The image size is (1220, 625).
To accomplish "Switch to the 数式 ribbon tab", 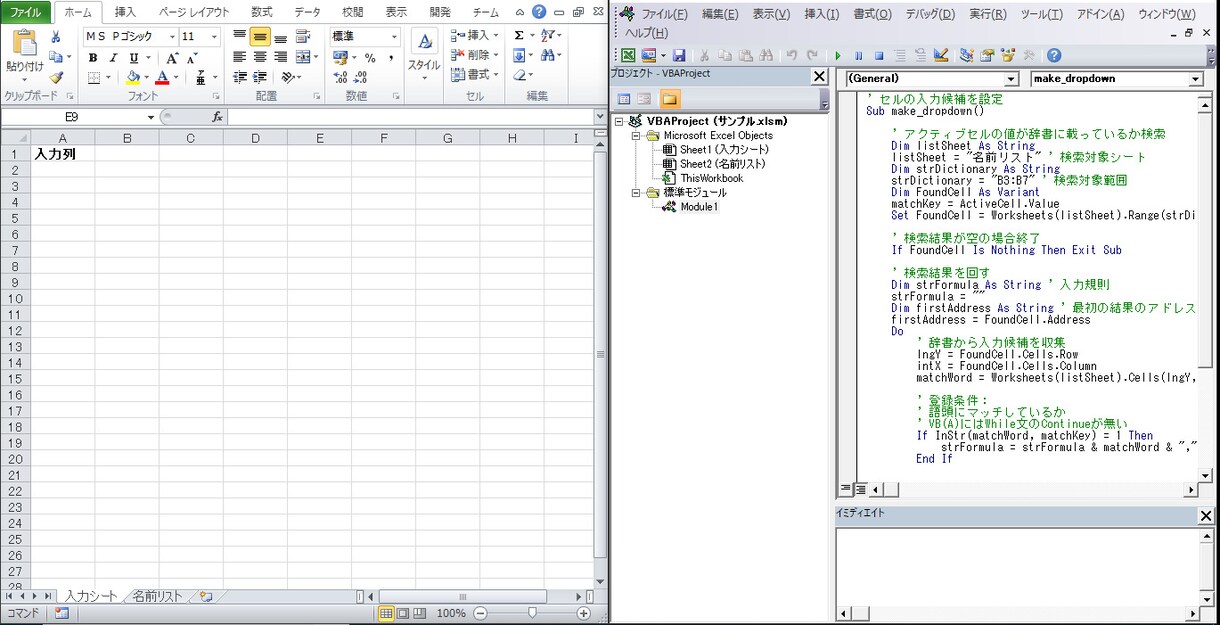I will 261,12.
